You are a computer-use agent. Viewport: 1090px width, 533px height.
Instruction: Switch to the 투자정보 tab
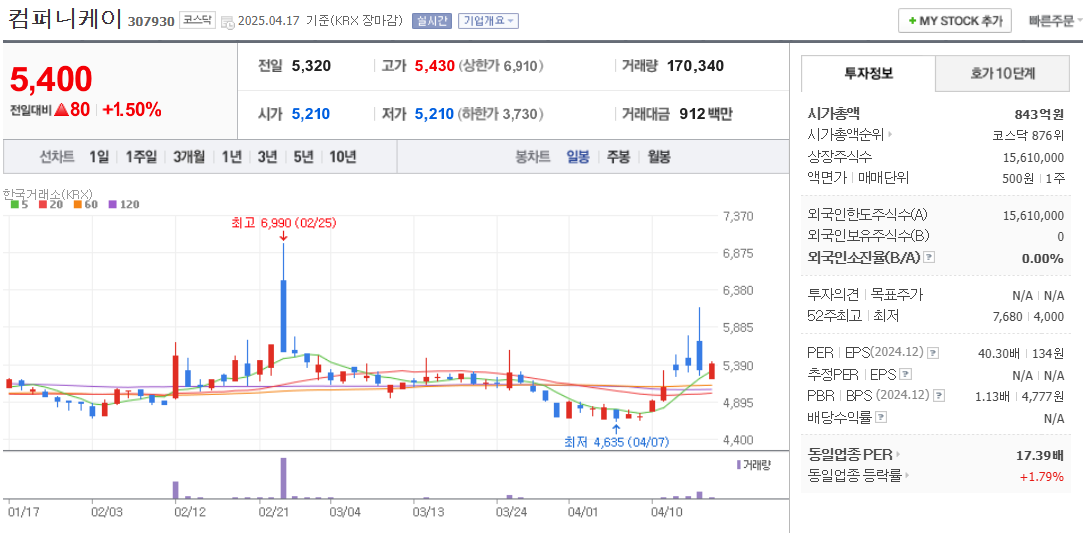[x=868, y=74]
